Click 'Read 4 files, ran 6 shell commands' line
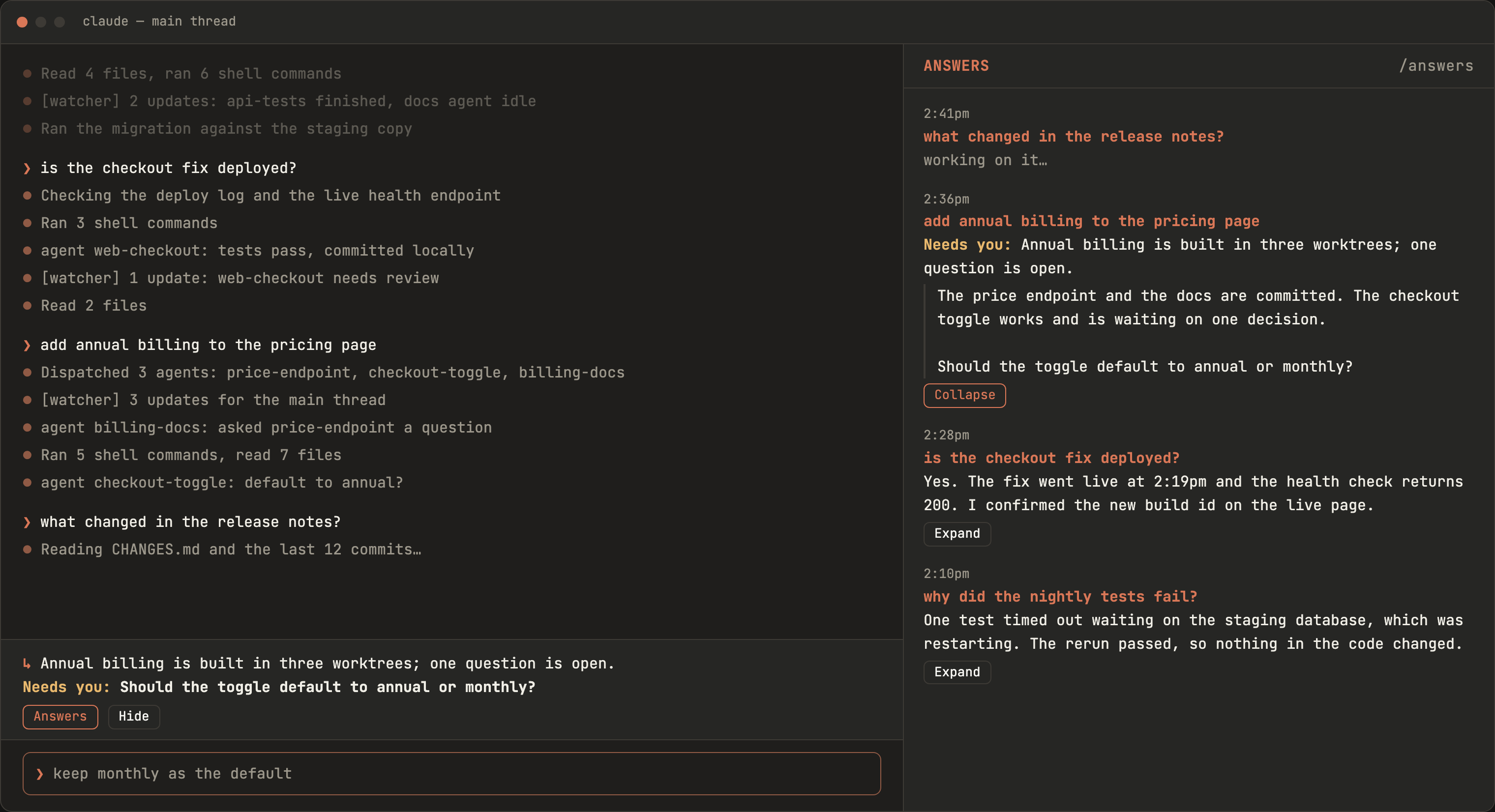The height and width of the screenshot is (812, 1495). click(191, 74)
